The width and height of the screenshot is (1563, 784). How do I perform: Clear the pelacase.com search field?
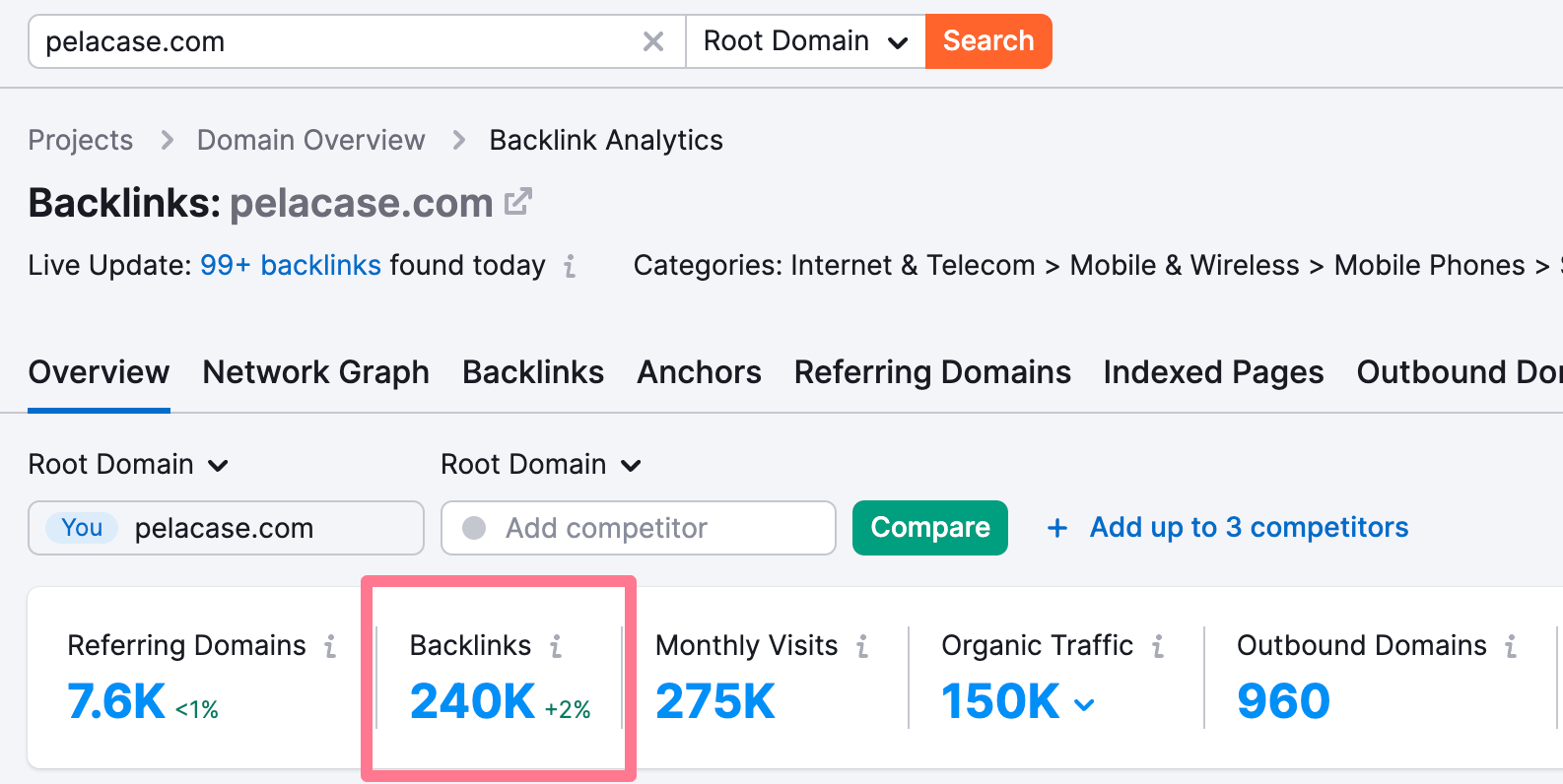(652, 41)
